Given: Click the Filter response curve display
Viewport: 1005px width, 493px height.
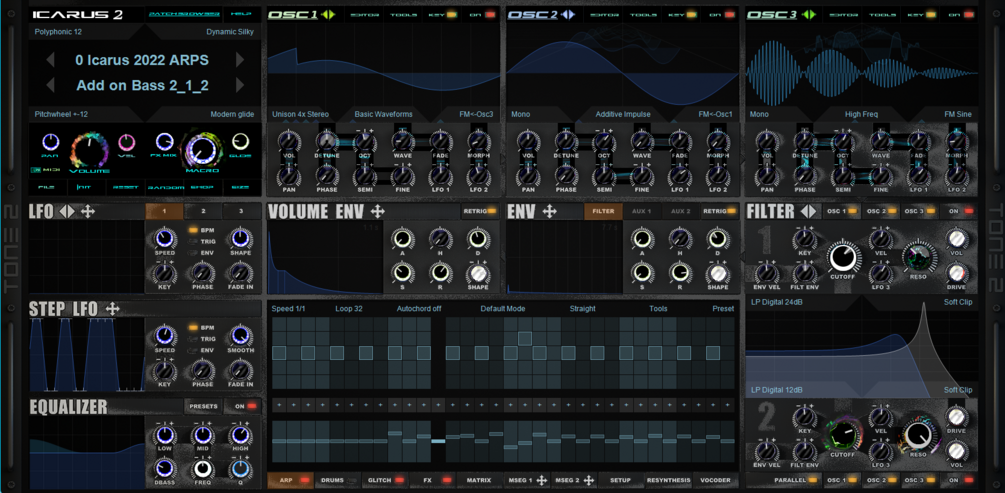Looking at the screenshot, I should [x=863, y=346].
